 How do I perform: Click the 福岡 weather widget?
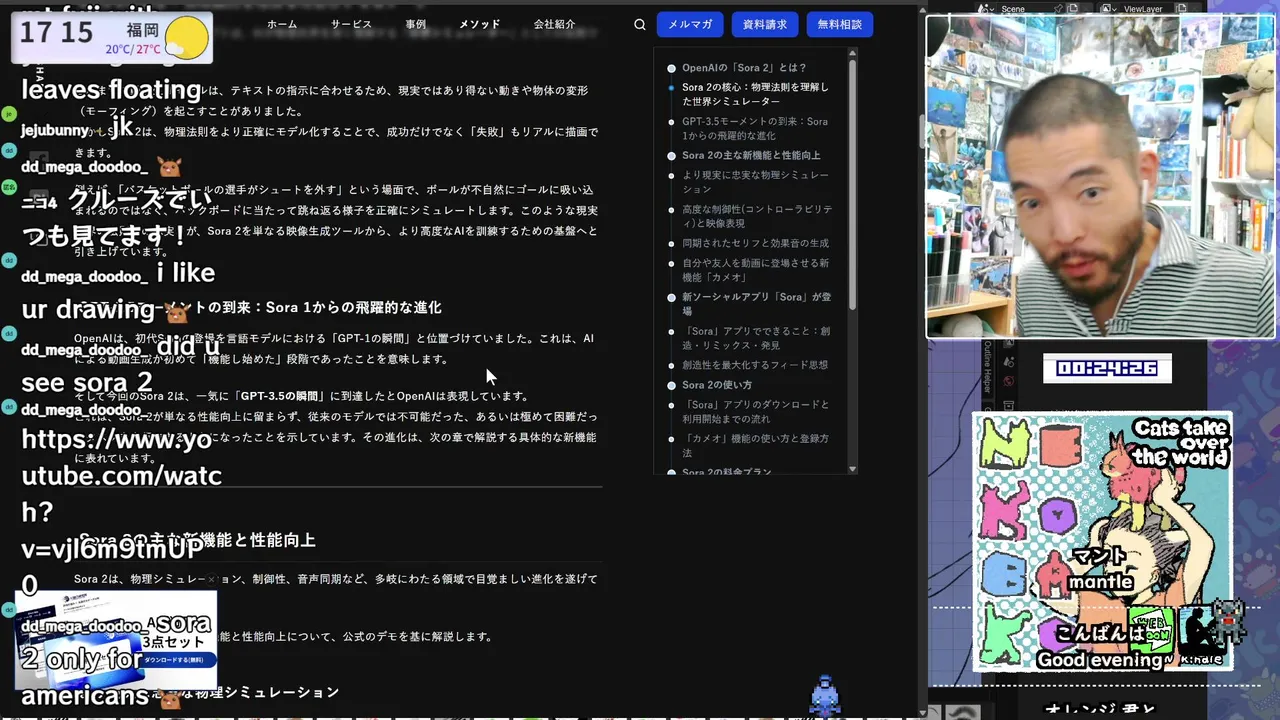tap(112, 38)
